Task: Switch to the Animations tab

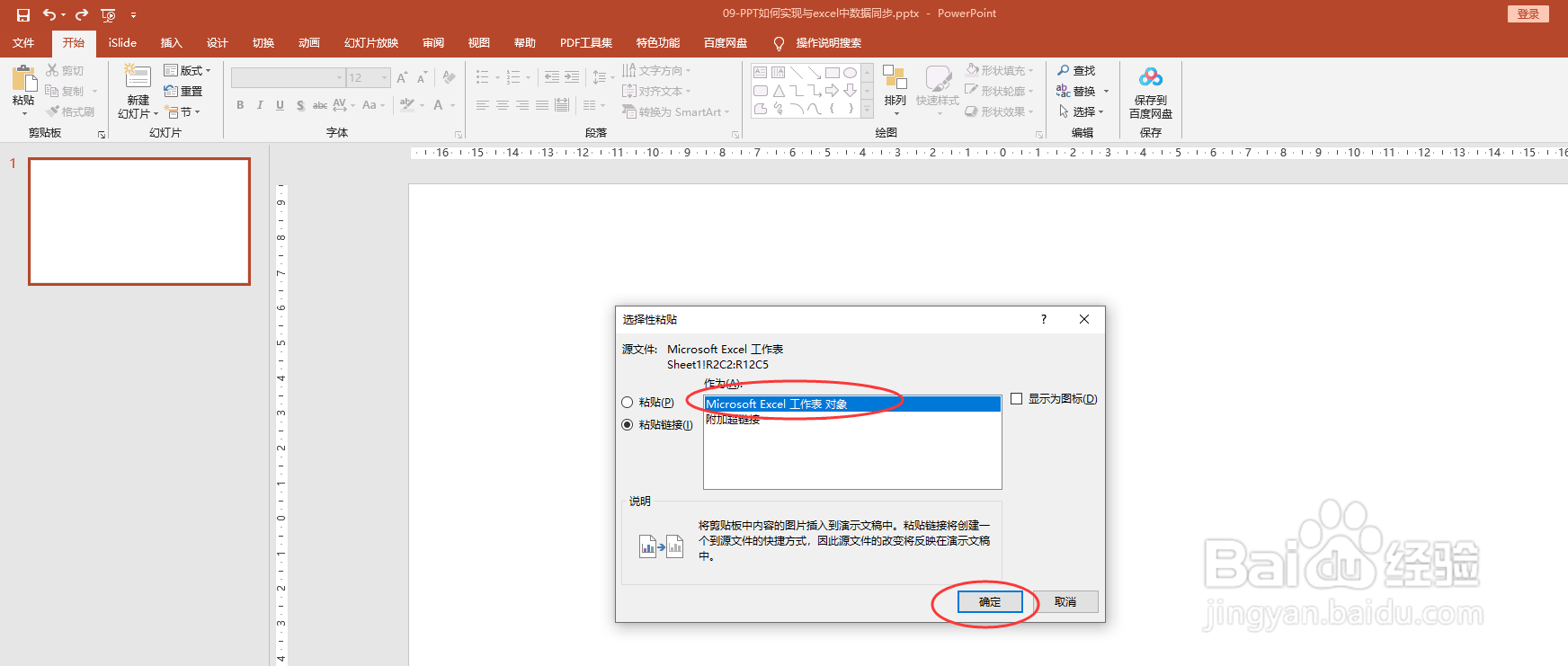Action: tap(309, 43)
